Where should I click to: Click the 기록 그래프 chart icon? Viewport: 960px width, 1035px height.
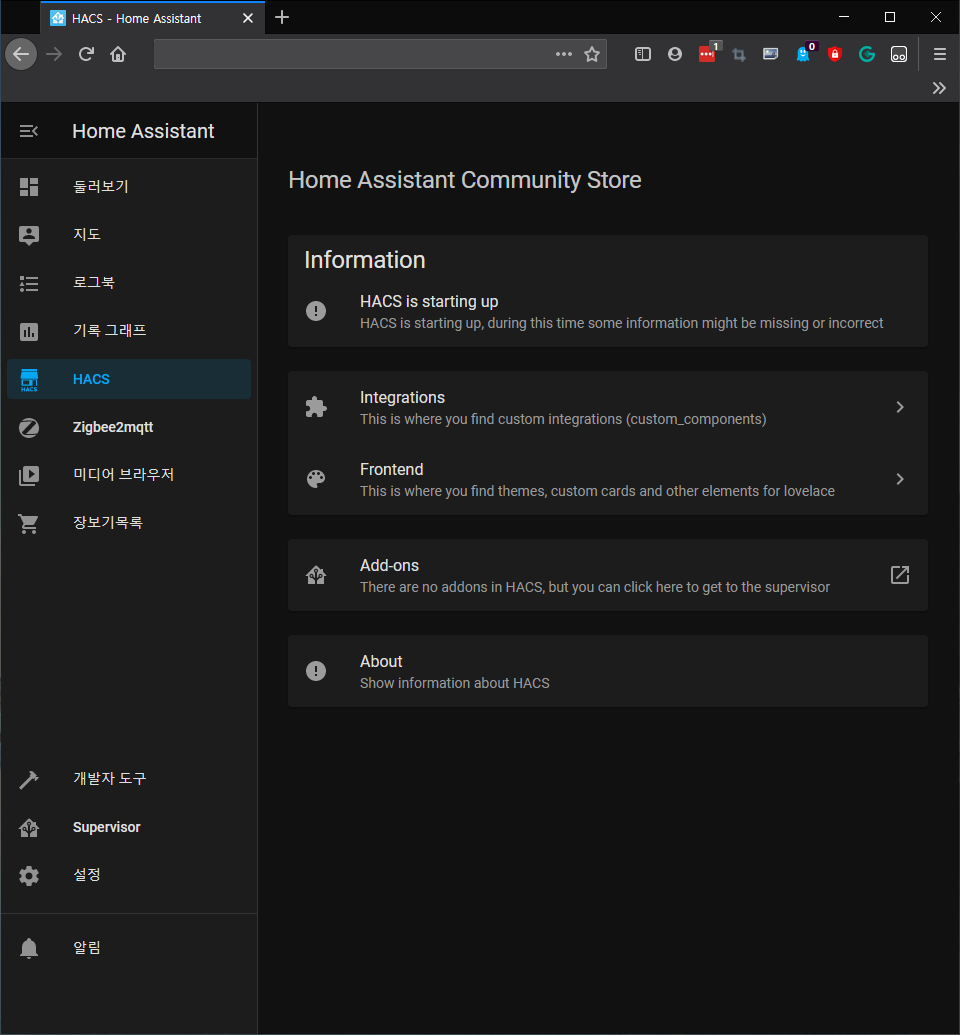tap(29, 331)
